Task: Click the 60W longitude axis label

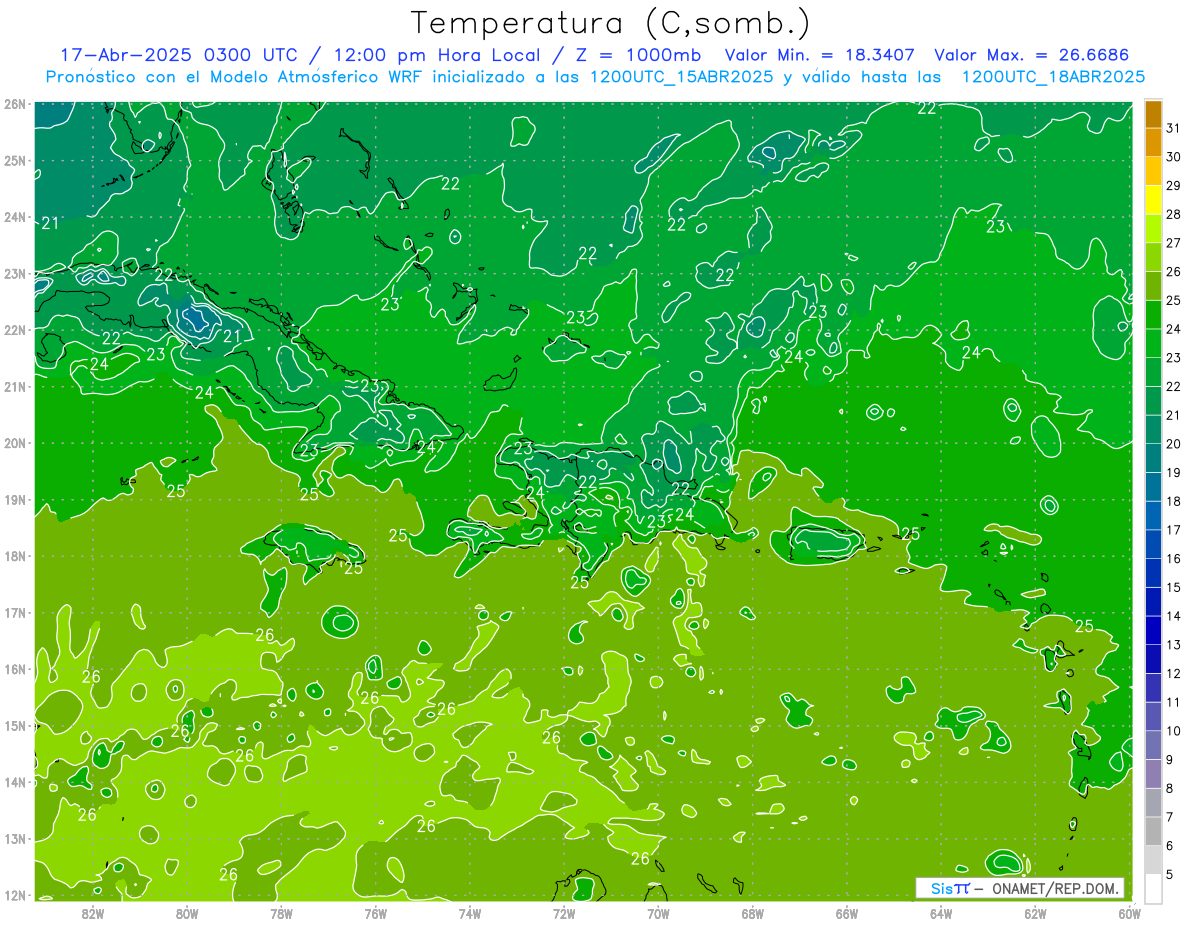Action: [1129, 913]
